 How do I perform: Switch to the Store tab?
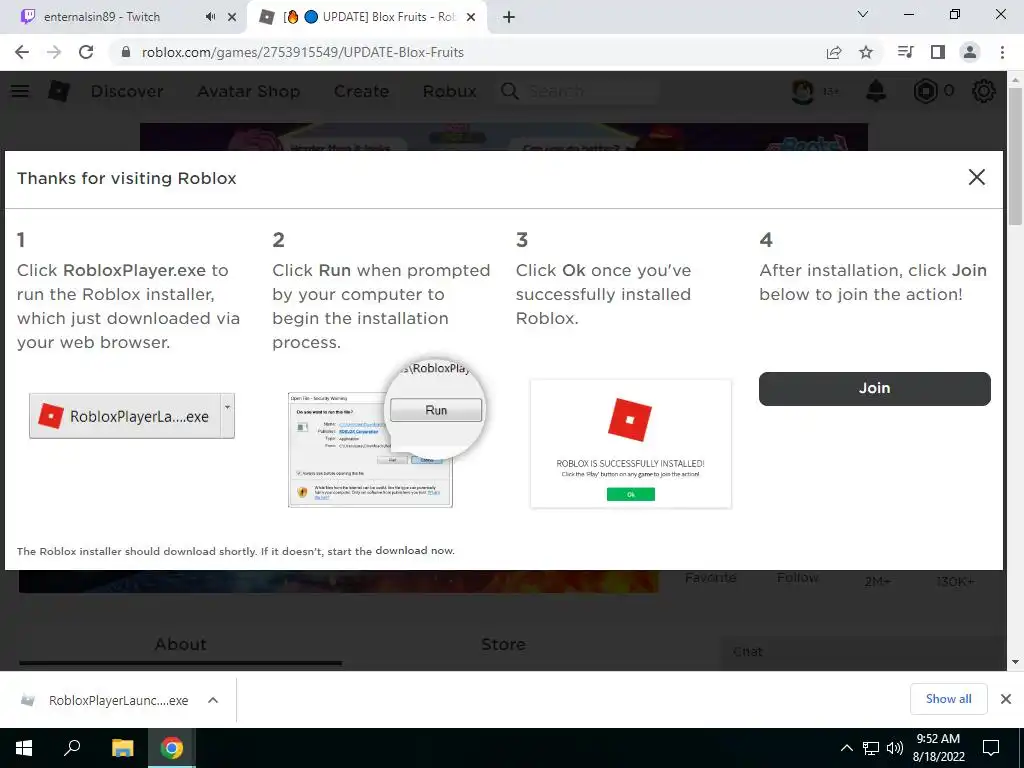(504, 645)
